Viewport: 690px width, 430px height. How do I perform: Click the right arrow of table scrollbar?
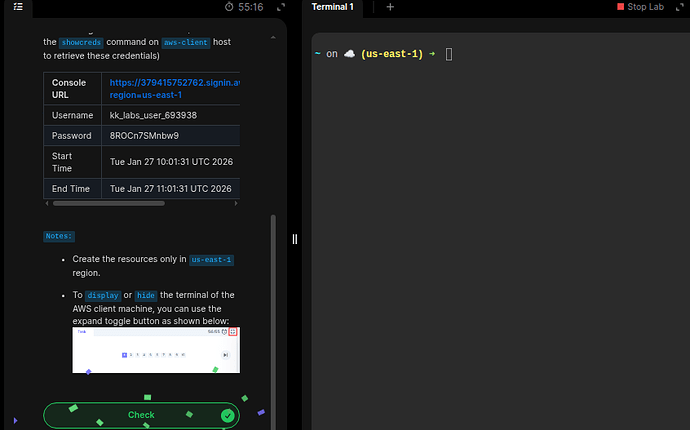[x=236, y=203]
